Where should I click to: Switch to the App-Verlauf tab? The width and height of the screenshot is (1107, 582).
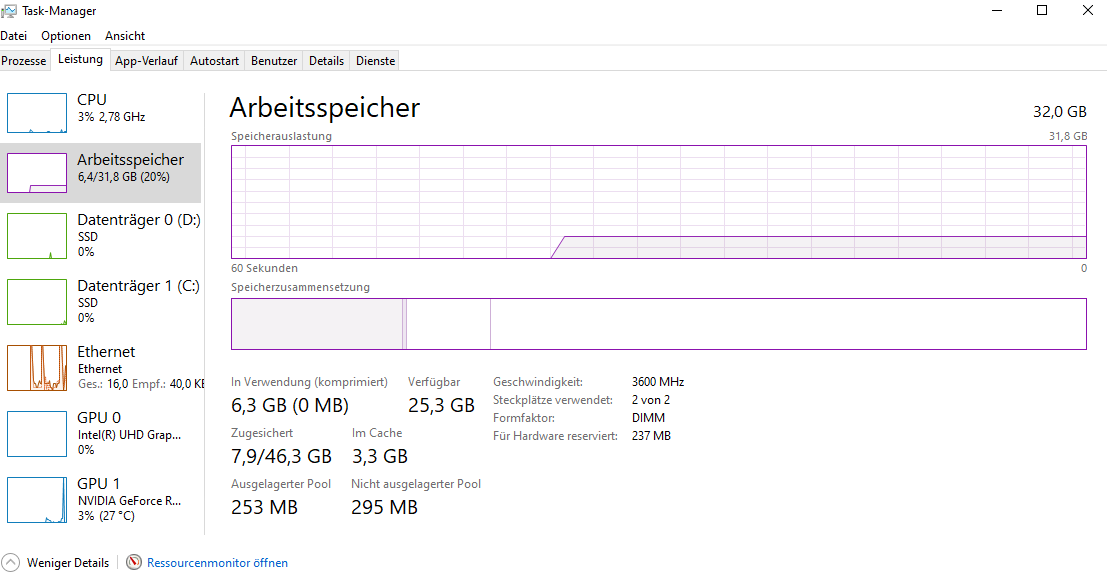[x=146, y=61]
